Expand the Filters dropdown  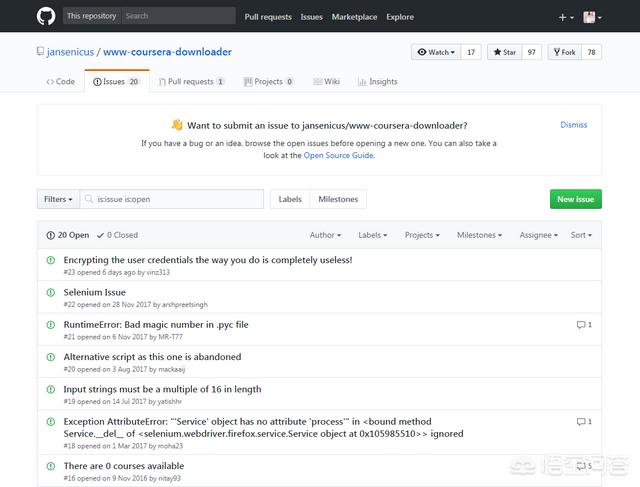coord(58,199)
